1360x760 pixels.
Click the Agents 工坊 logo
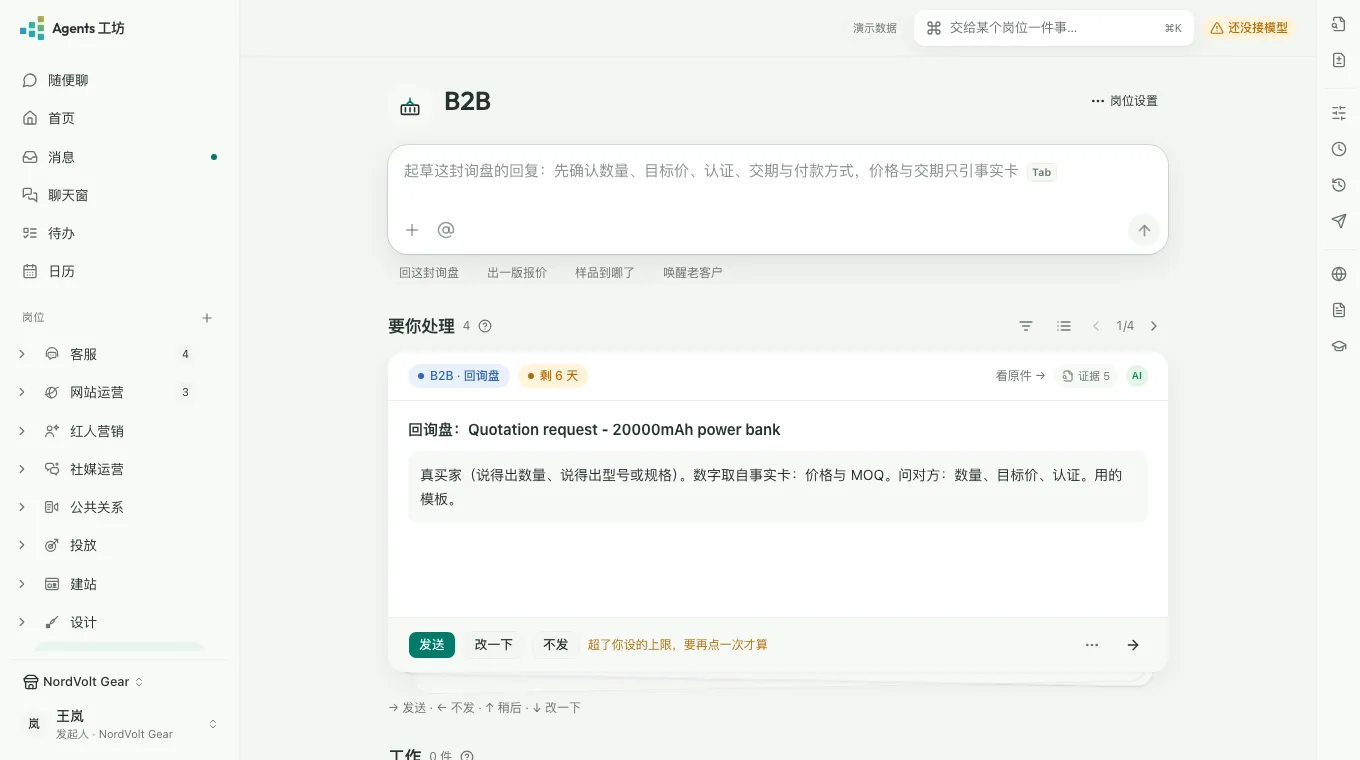click(72, 28)
